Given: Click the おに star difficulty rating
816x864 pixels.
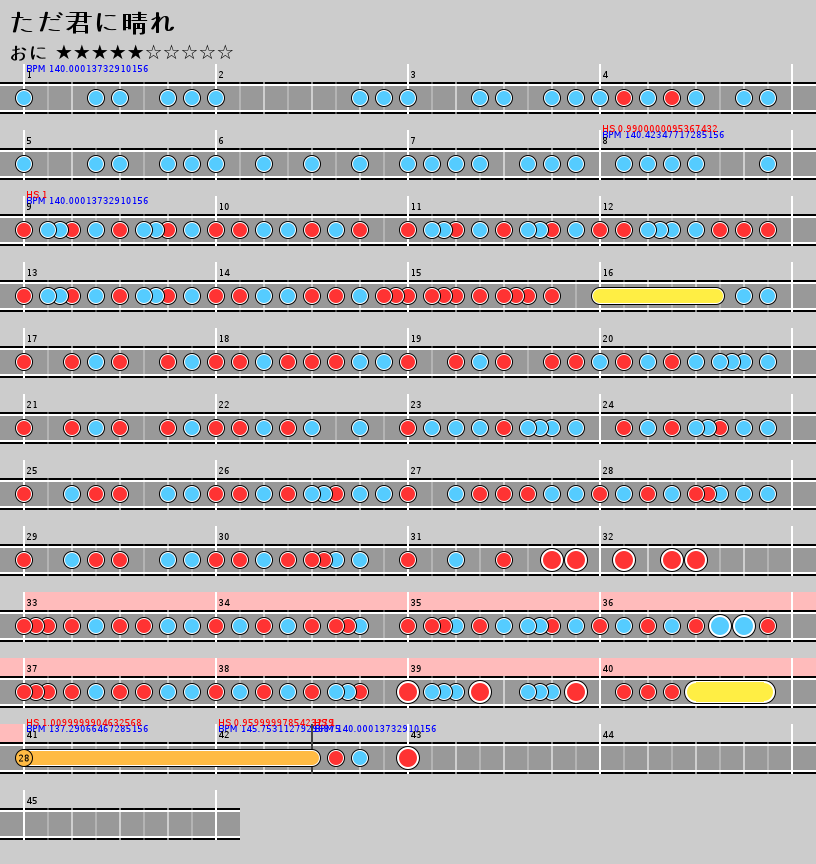Looking at the screenshot, I should click(121, 52).
